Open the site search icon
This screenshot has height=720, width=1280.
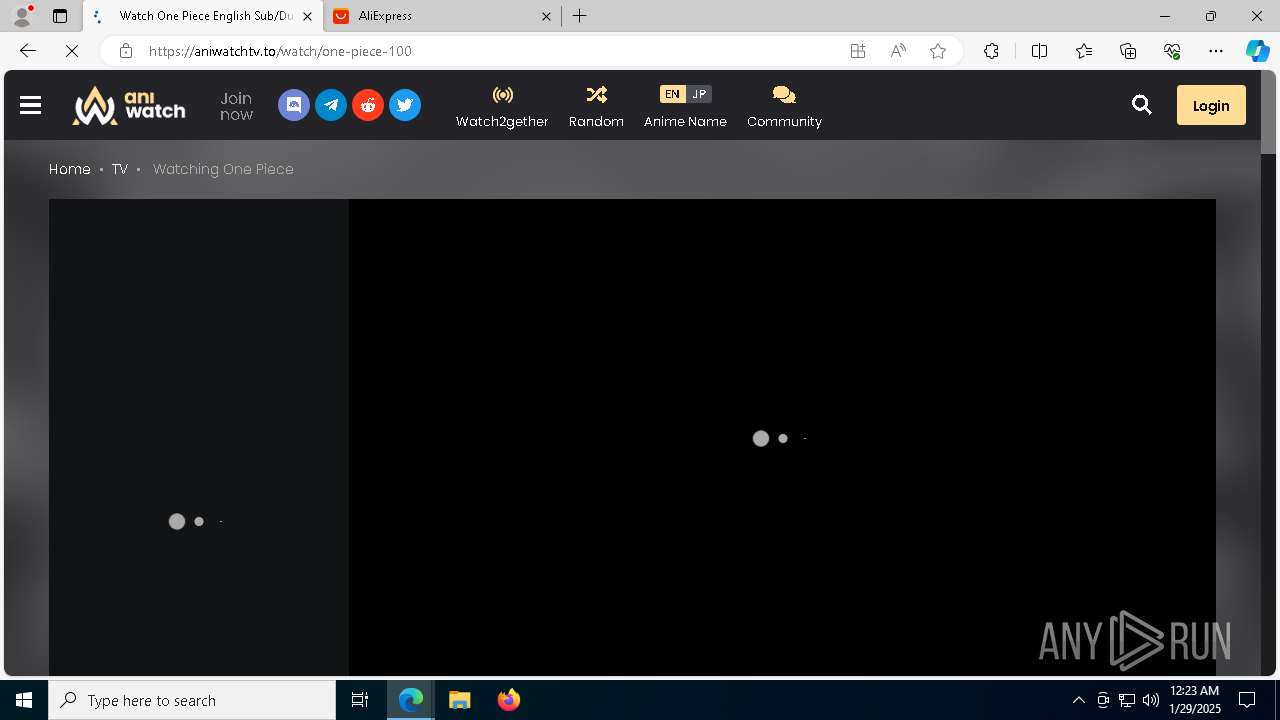coord(1142,105)
